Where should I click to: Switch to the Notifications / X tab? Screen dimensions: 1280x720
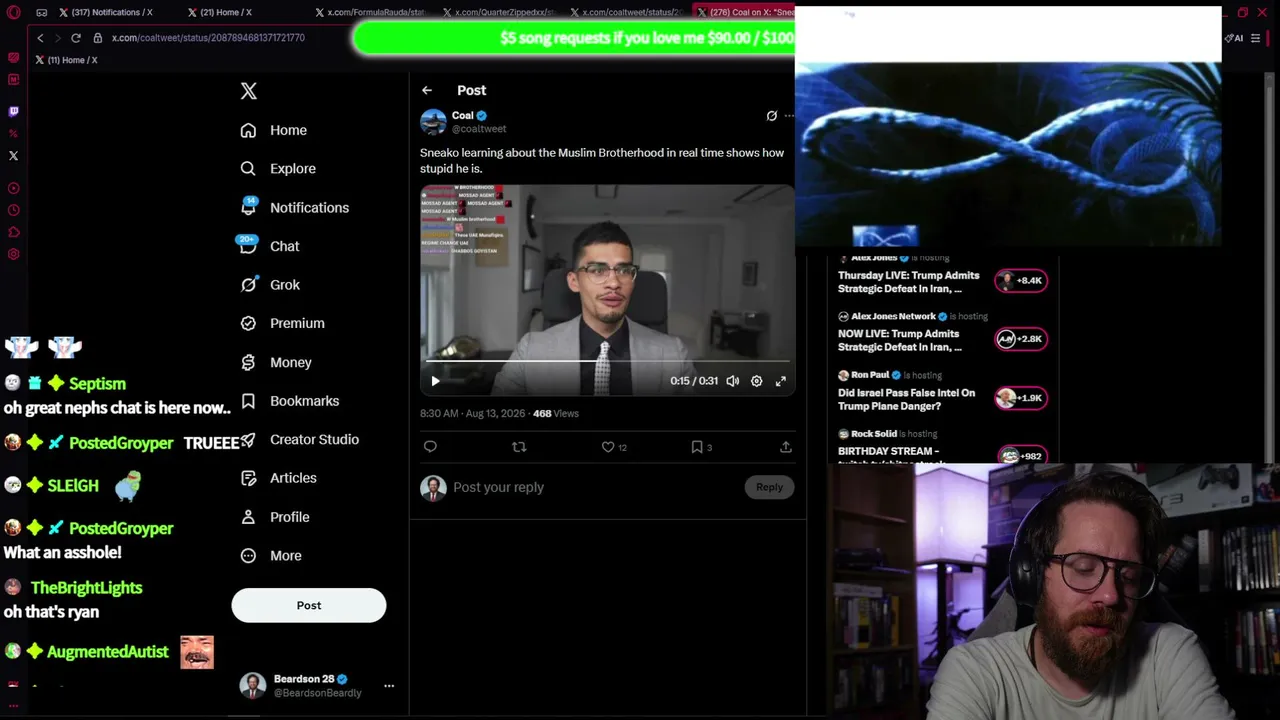[105, 12]
